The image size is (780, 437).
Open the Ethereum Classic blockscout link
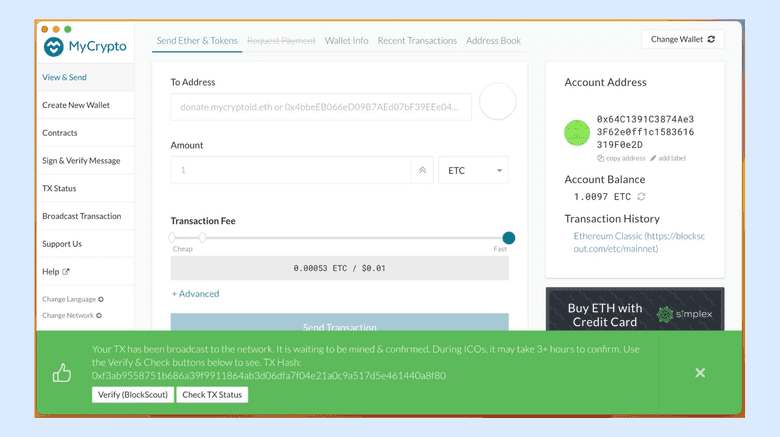pyautogui.click(x=634, y=242)
